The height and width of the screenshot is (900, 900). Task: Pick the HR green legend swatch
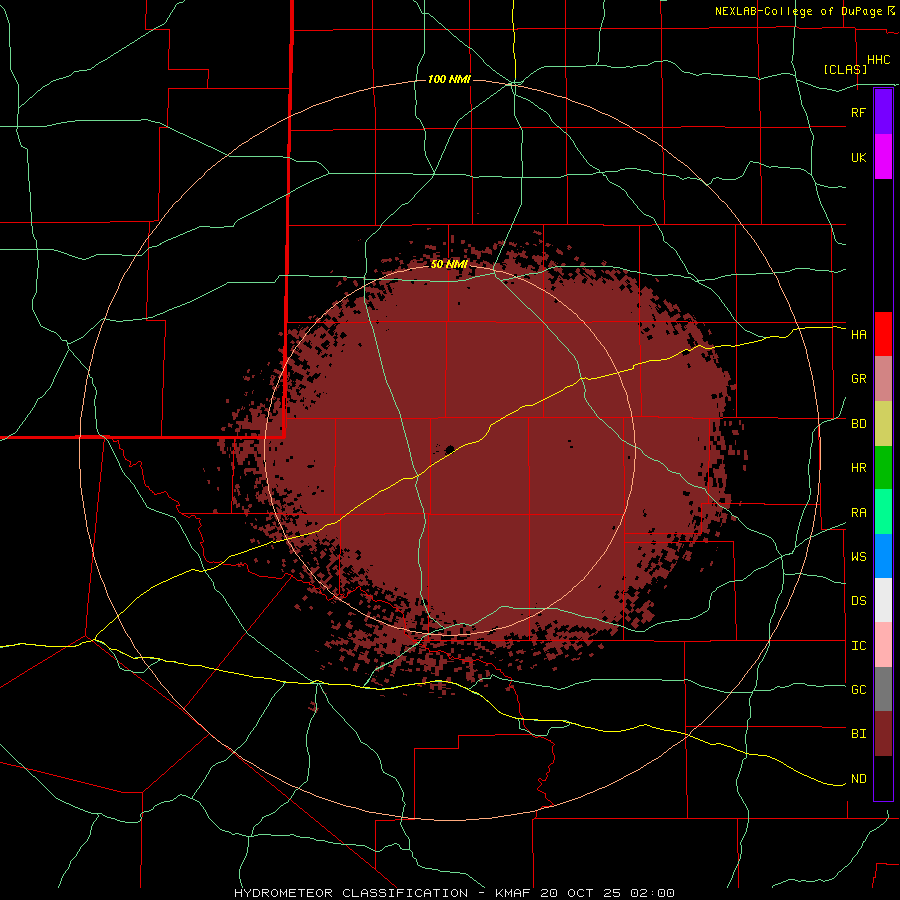point(883,468)
